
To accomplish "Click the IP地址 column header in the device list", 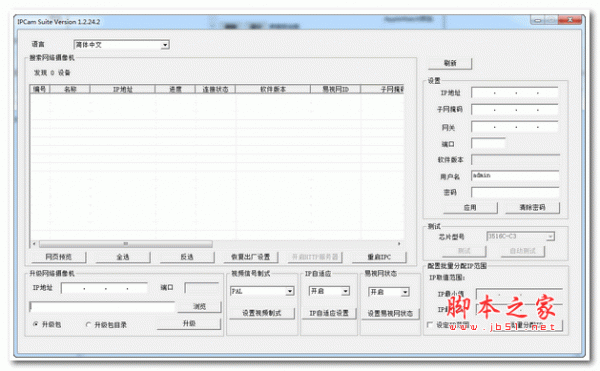I will [x=122, y=89].
